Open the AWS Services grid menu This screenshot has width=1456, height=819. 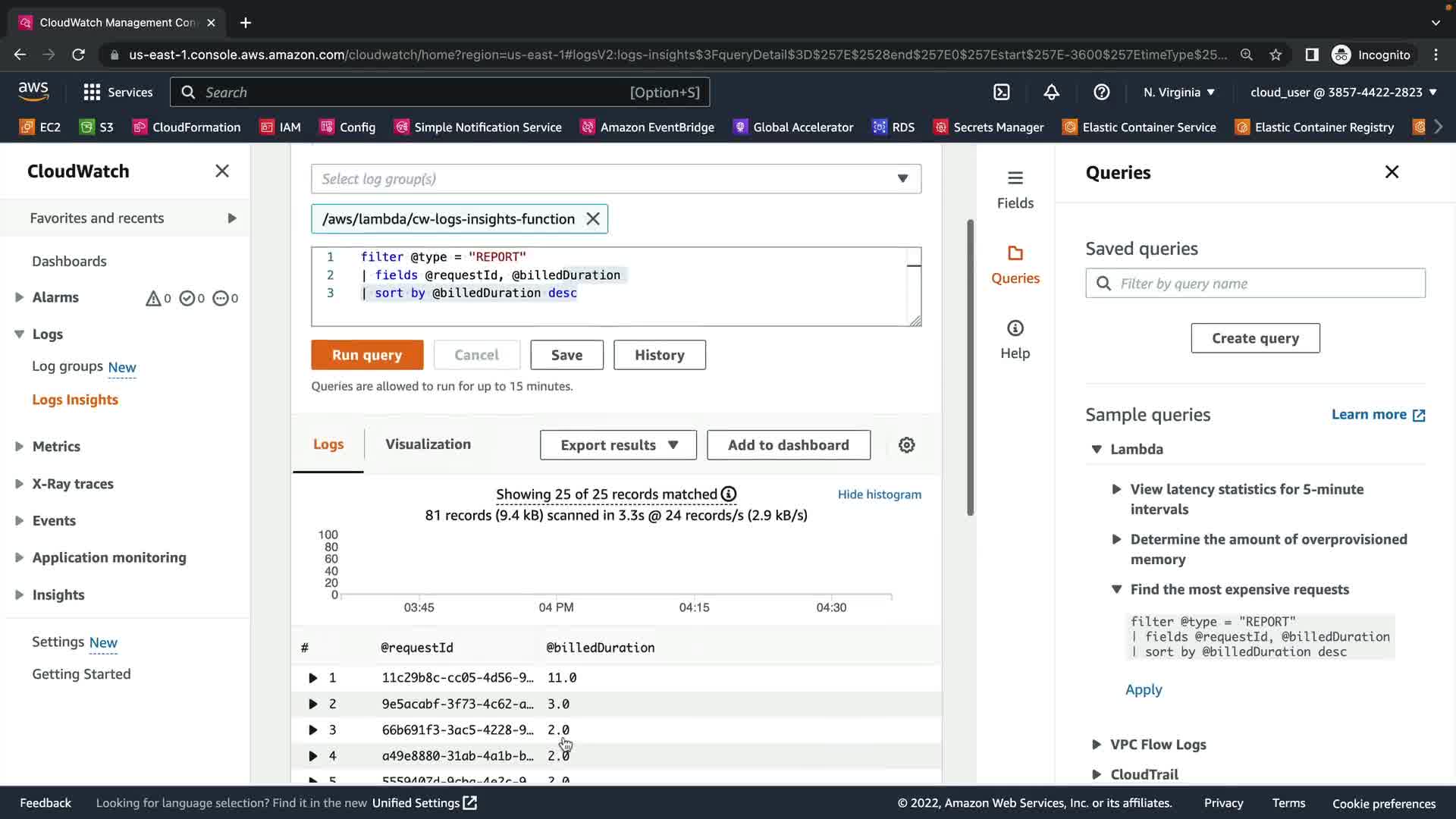pos(92,92)
